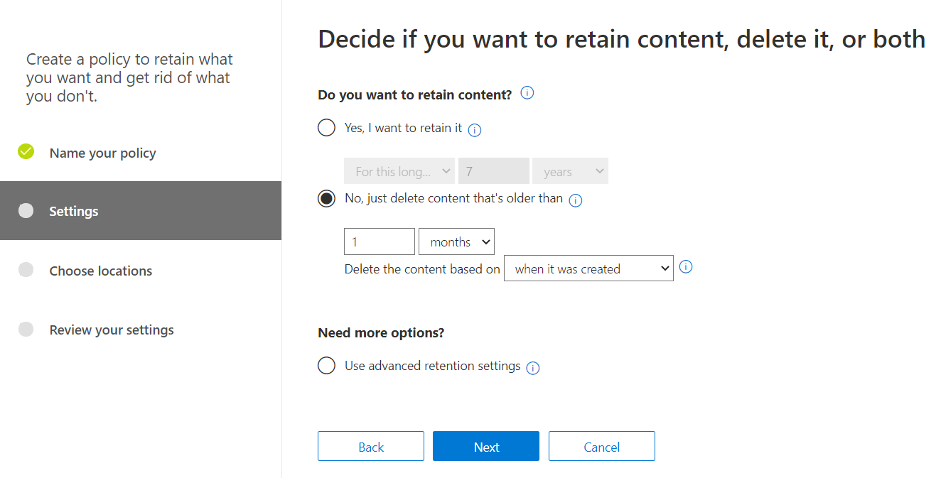Select 'No, just delete content' radio button

point(327,198)
